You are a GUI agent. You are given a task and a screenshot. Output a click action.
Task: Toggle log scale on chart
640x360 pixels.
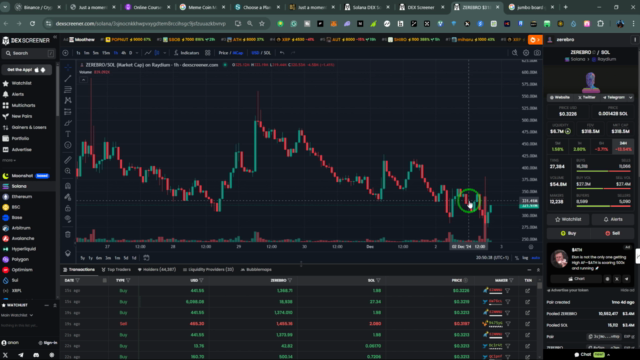[x=525, y=258]
